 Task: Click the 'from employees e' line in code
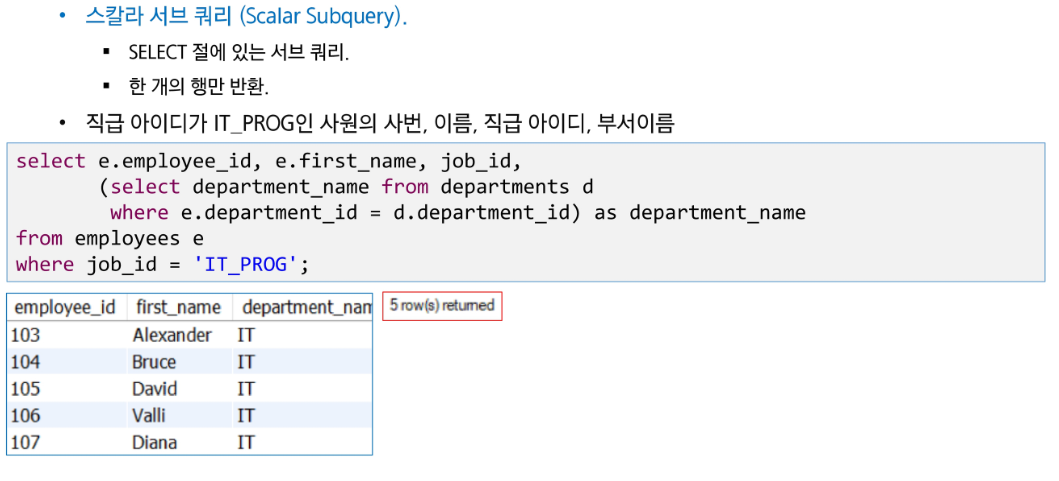pyautogui.click(x=110, y=238)
